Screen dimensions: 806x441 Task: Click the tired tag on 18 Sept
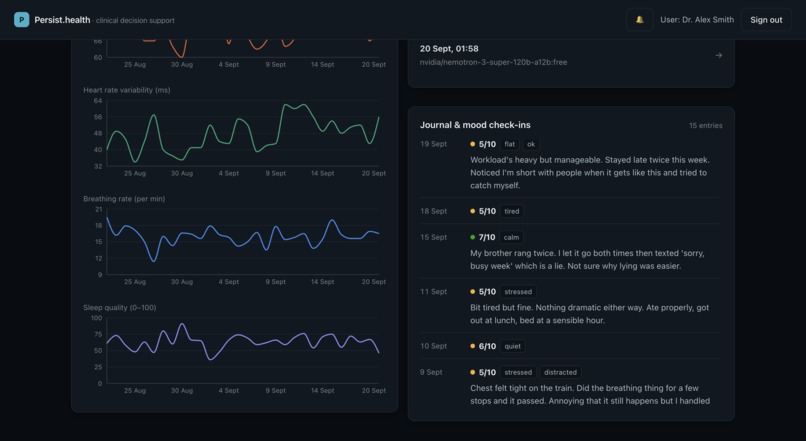tap(511, 211)
